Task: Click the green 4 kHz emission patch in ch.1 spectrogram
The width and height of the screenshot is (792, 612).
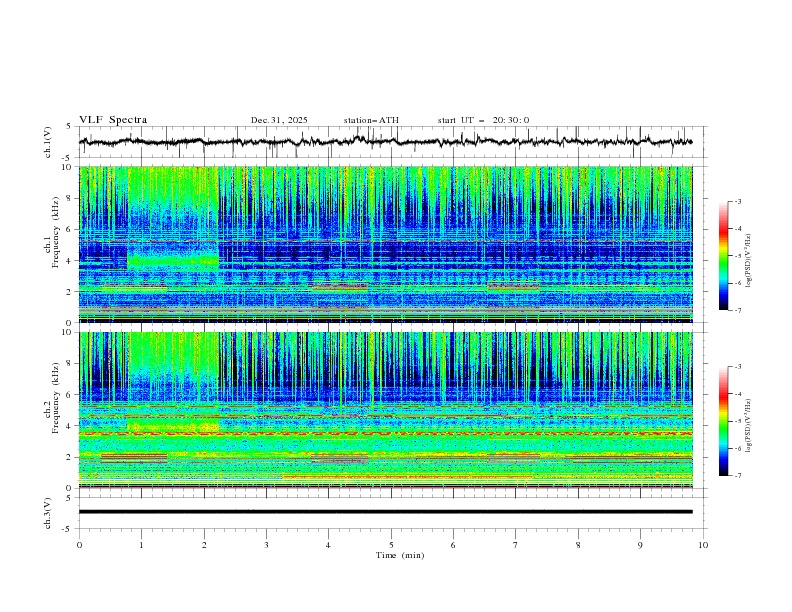Action: point(172,262)
